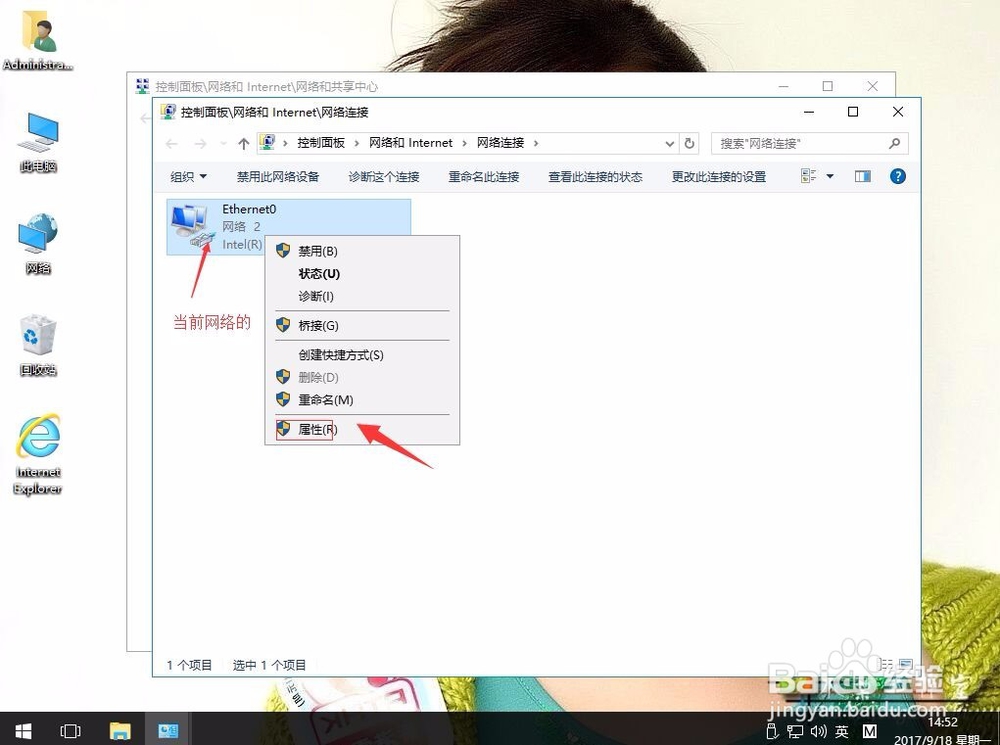Open the Windows Start menu
The height and width of the screenshot is (745, 1000).
coord(24,731)
